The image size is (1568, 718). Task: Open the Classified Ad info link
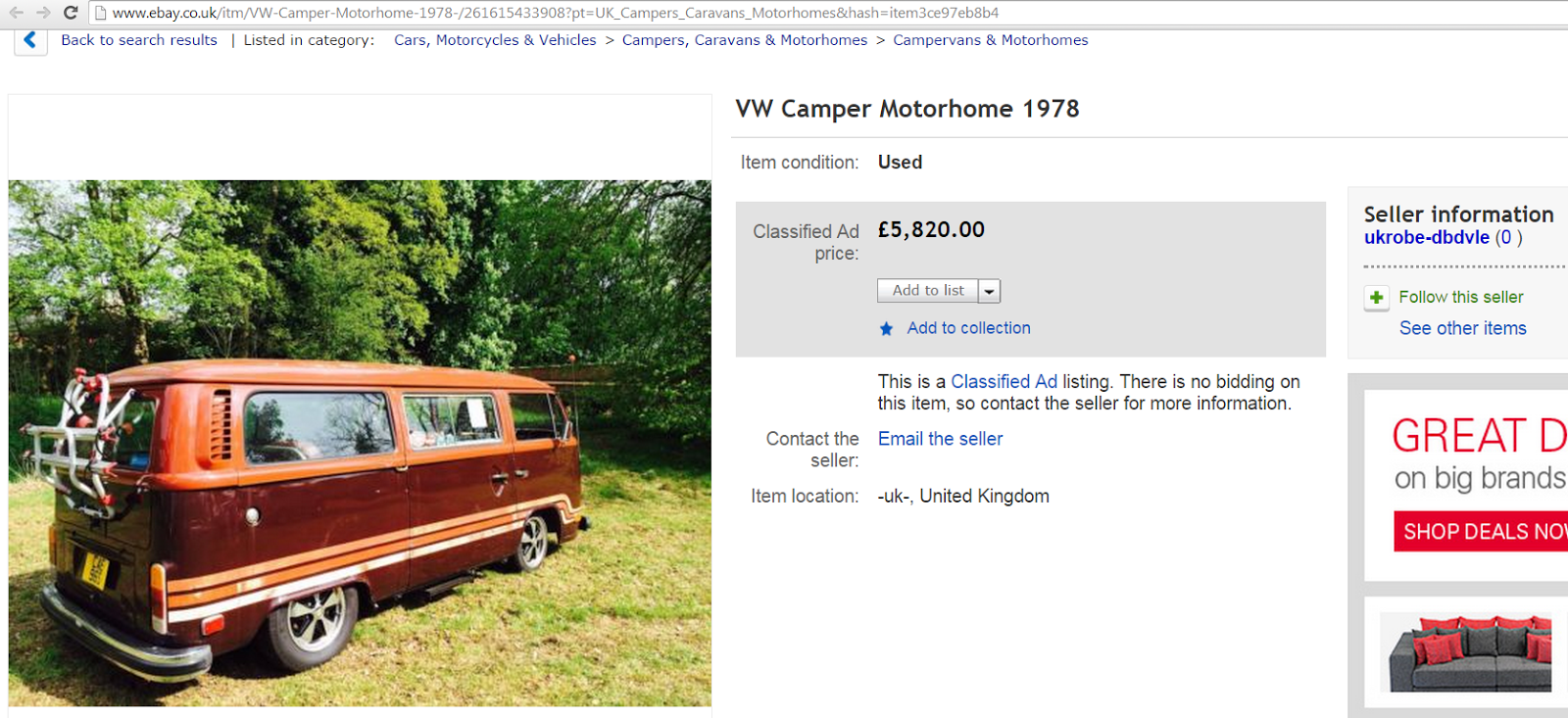tap(1004, 382)
